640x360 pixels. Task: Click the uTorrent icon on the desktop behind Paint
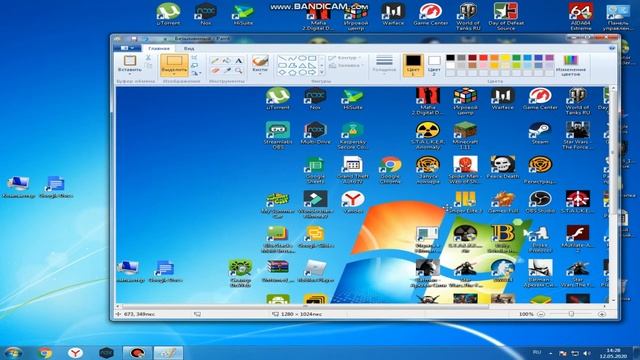[x=168, y=14]
